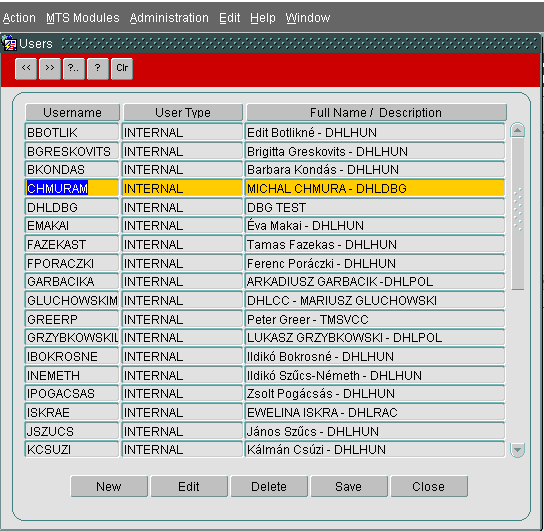544x531 pixels.
Task: Select the JSZUCS username field
Action: point(72,431)
